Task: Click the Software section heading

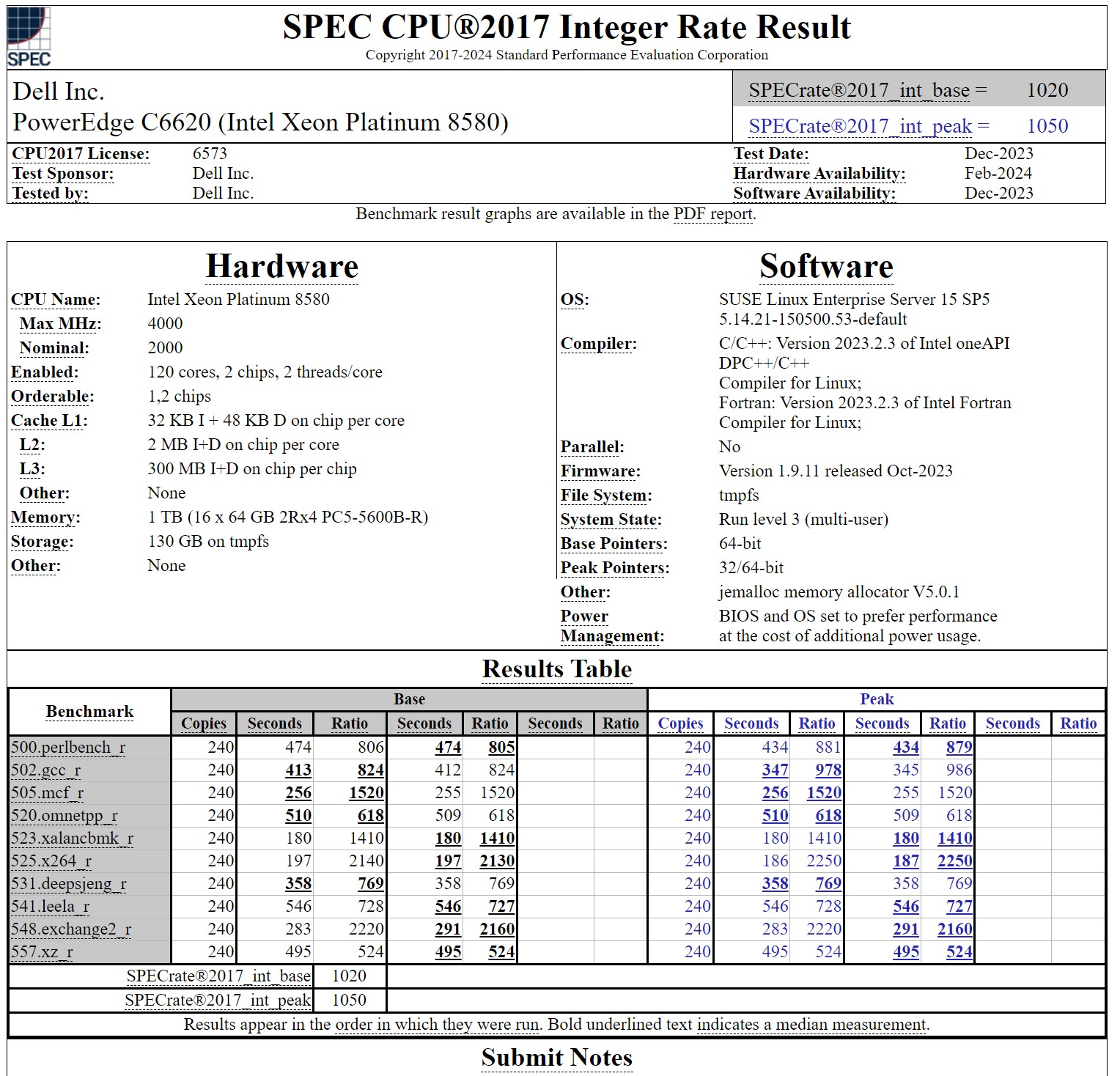Action: [x=826, y=266]
